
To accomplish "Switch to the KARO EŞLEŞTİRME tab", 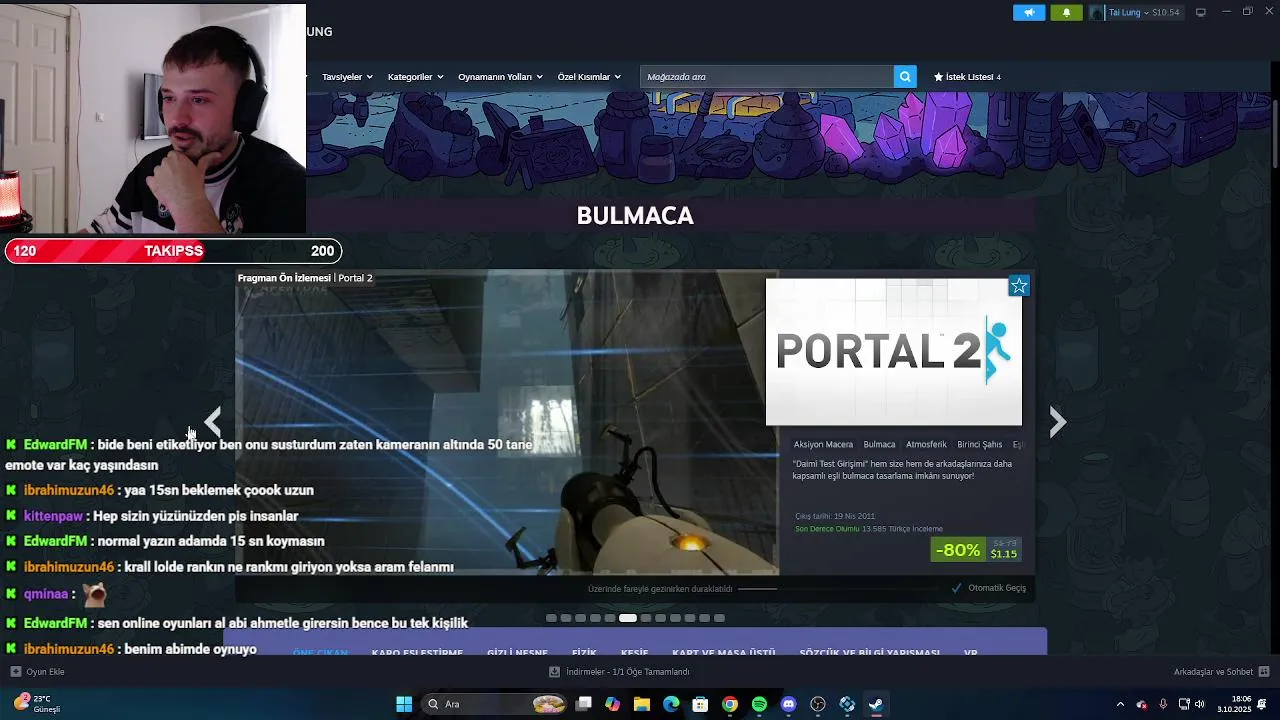I will point(417,652).
